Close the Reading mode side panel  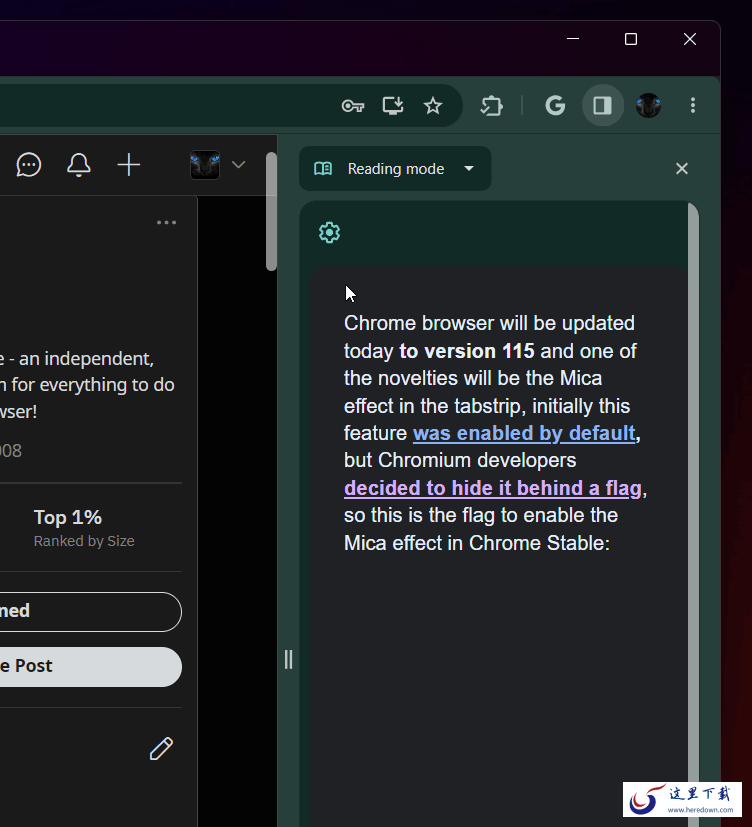pyautogui.click(x=682, y=169)
